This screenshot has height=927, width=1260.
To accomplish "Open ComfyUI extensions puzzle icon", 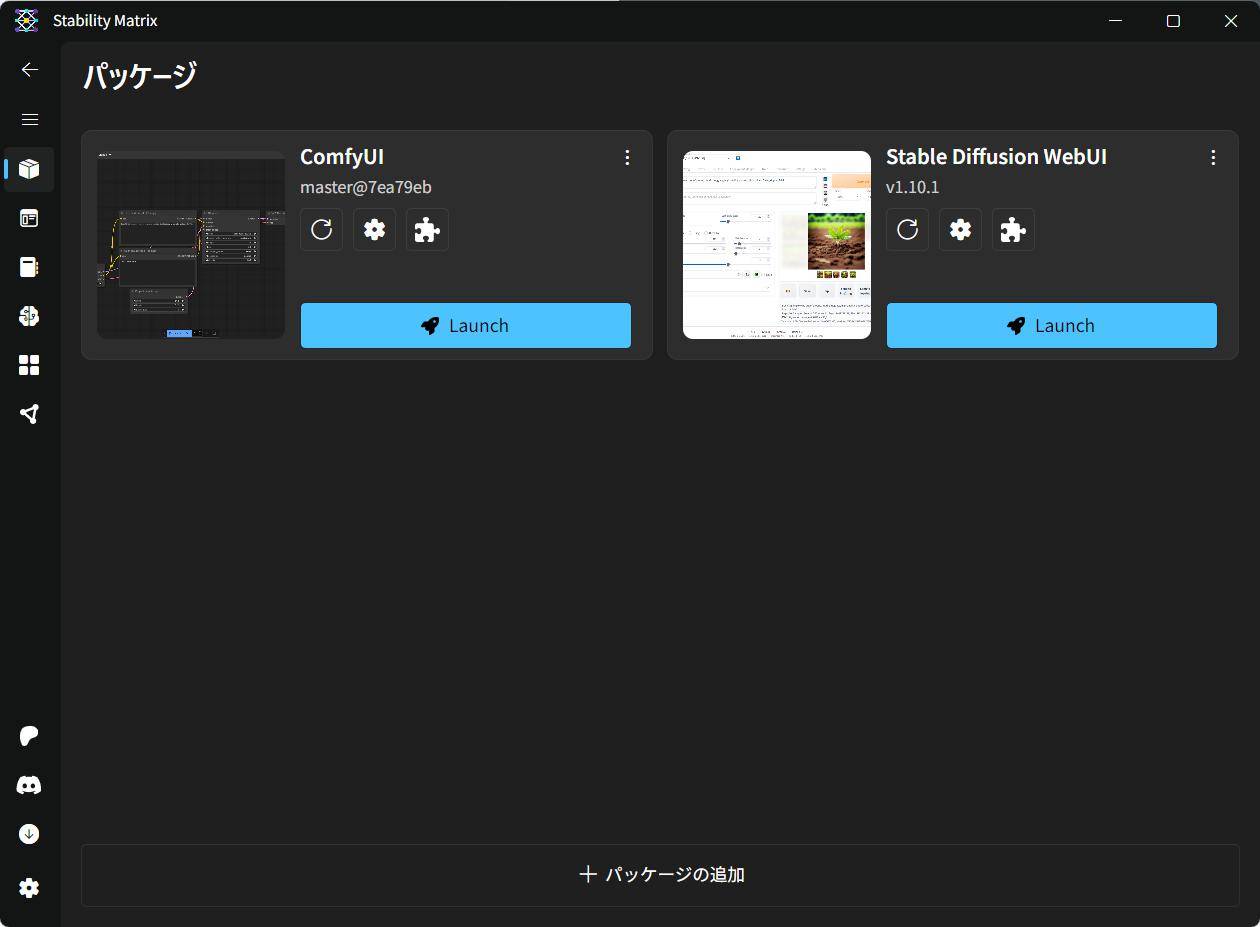I will click(427, 230).
